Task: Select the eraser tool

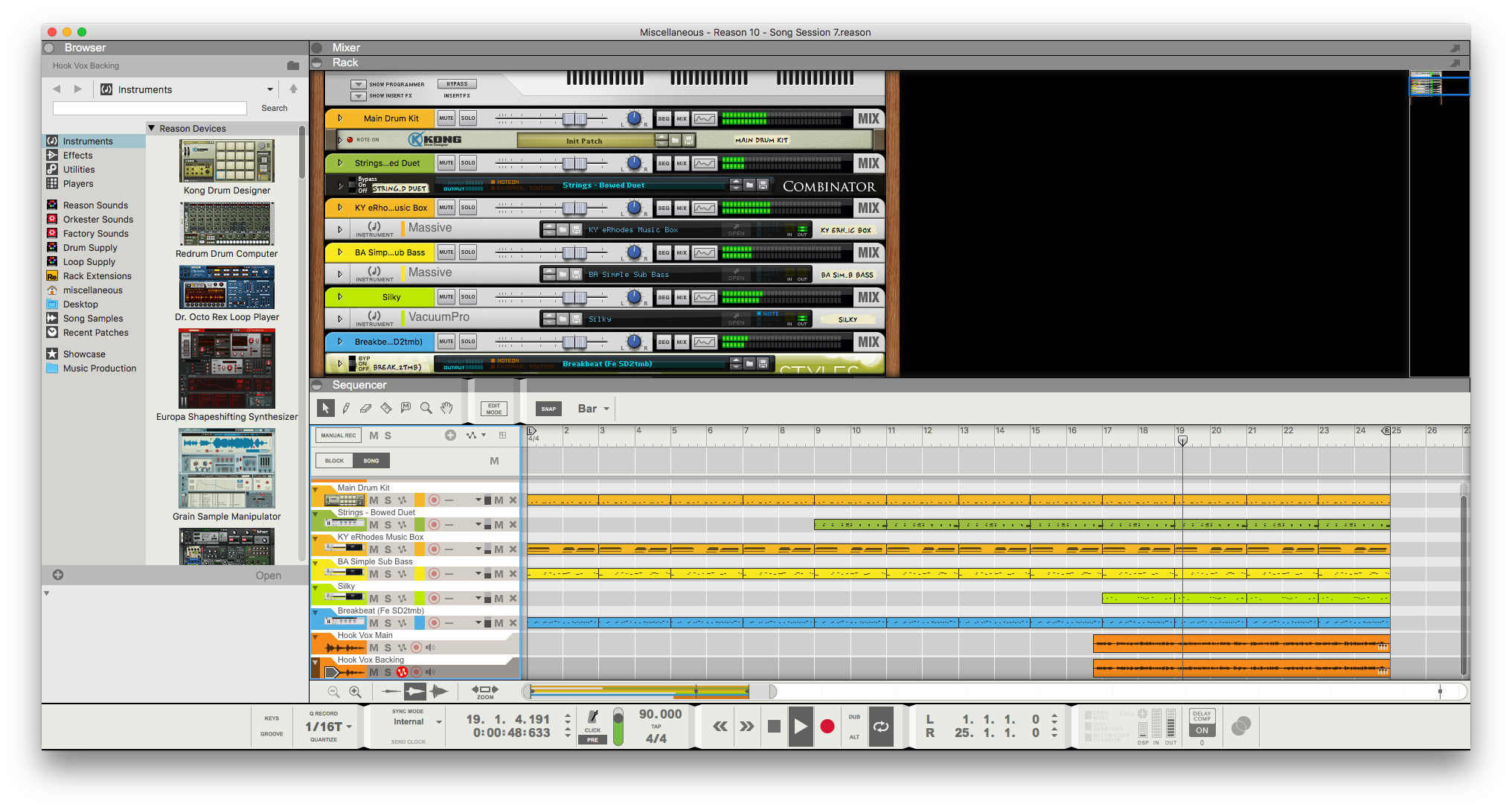Action: (365, 408)
